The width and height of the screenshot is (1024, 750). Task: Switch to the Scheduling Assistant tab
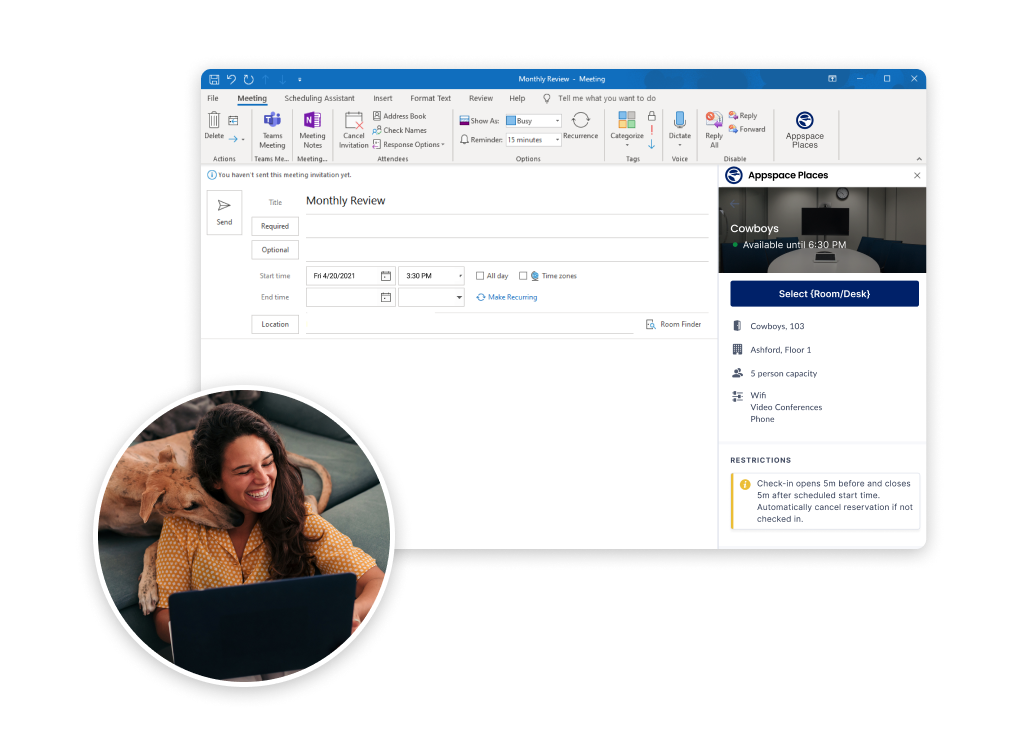(x=319, y=99)
